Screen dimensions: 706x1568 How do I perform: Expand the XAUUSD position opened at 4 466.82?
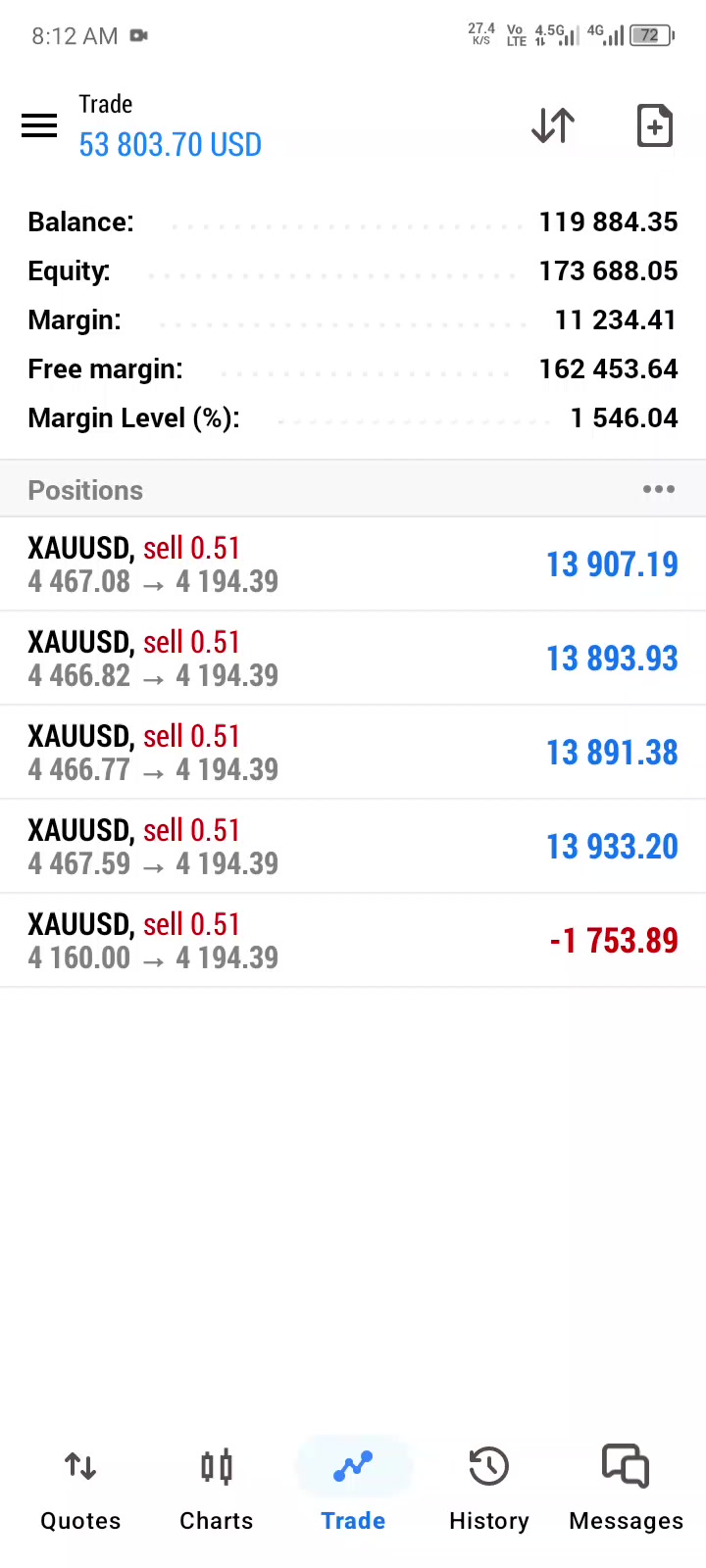point(353,659)
